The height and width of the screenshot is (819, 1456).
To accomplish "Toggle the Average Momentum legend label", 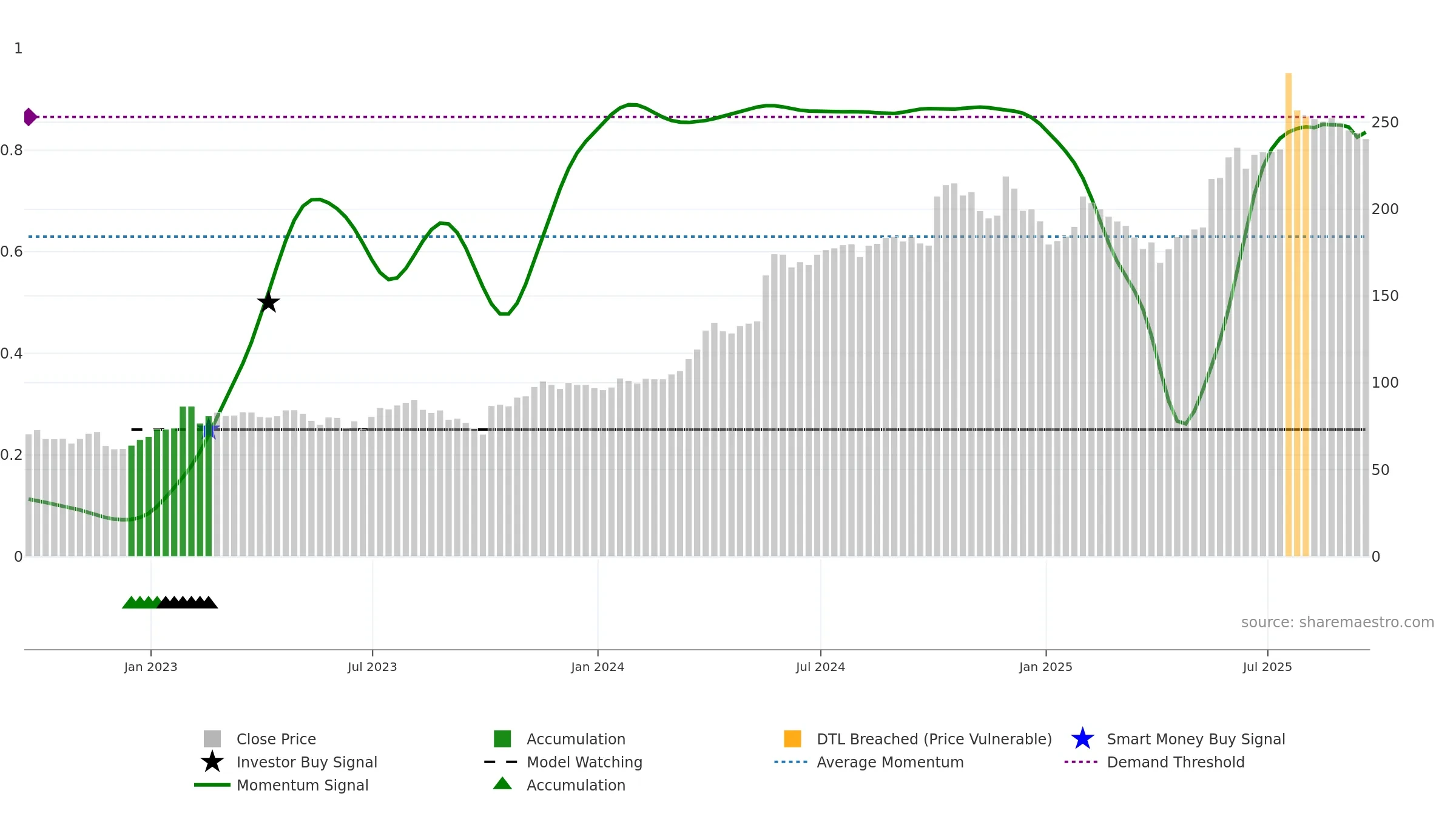I will [890, 763].
